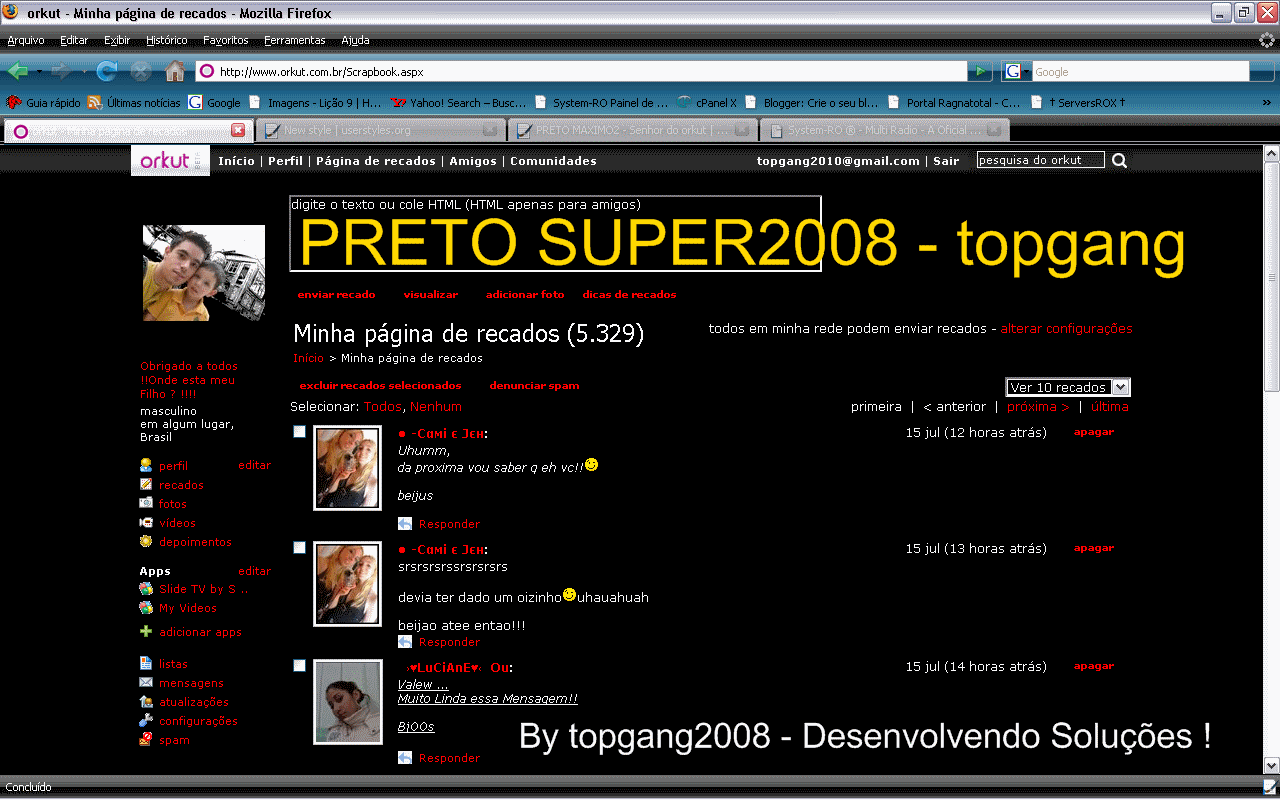Reload the page with the refresh icon
Image resolution: width=1280 pixels, height=800 pixels.
pyautogui.click(x=107, y=71)
